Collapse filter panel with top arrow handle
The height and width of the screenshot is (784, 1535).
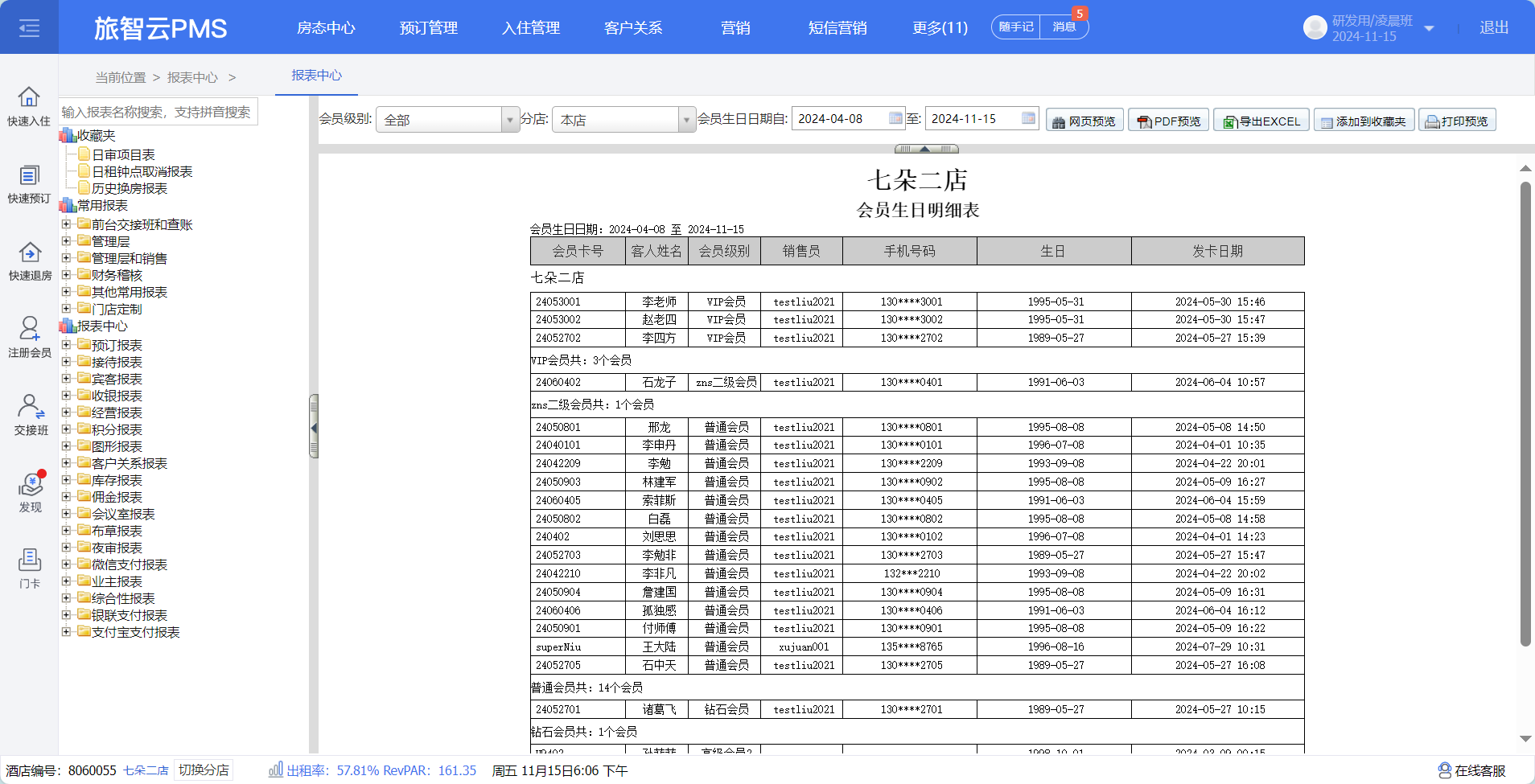click(926, 149)
